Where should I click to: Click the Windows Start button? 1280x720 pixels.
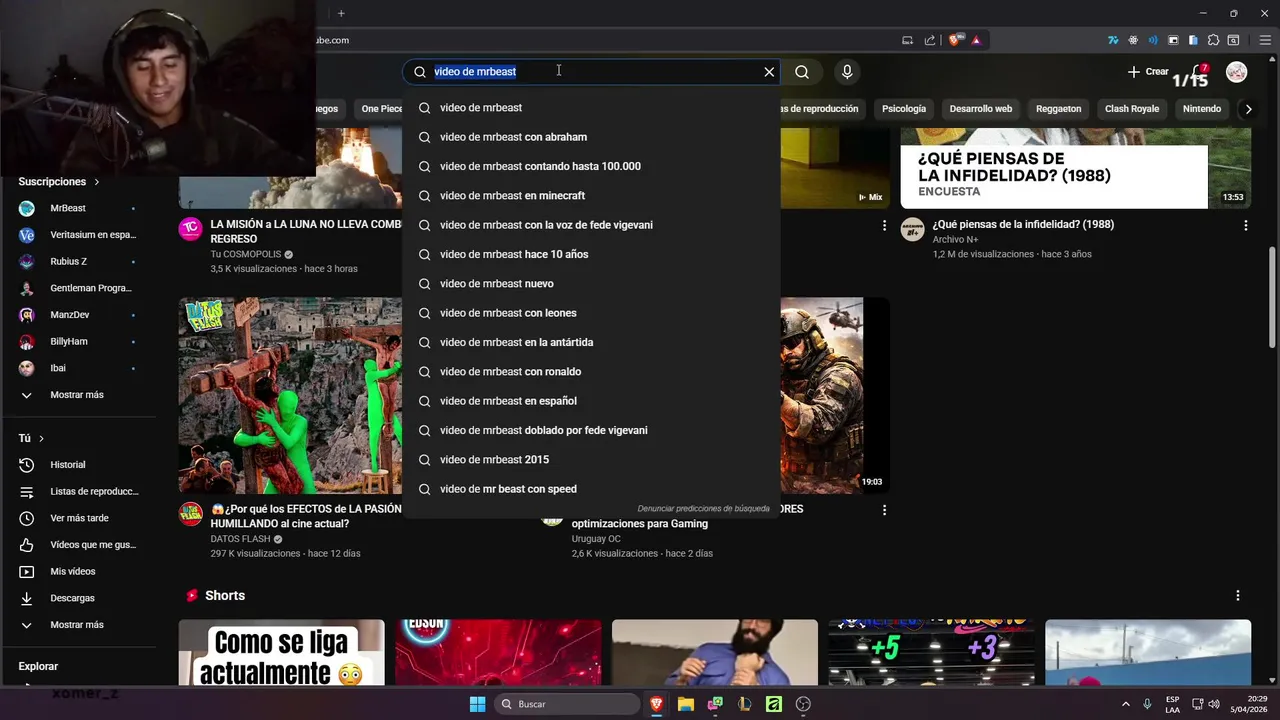(x=477, y=704)
